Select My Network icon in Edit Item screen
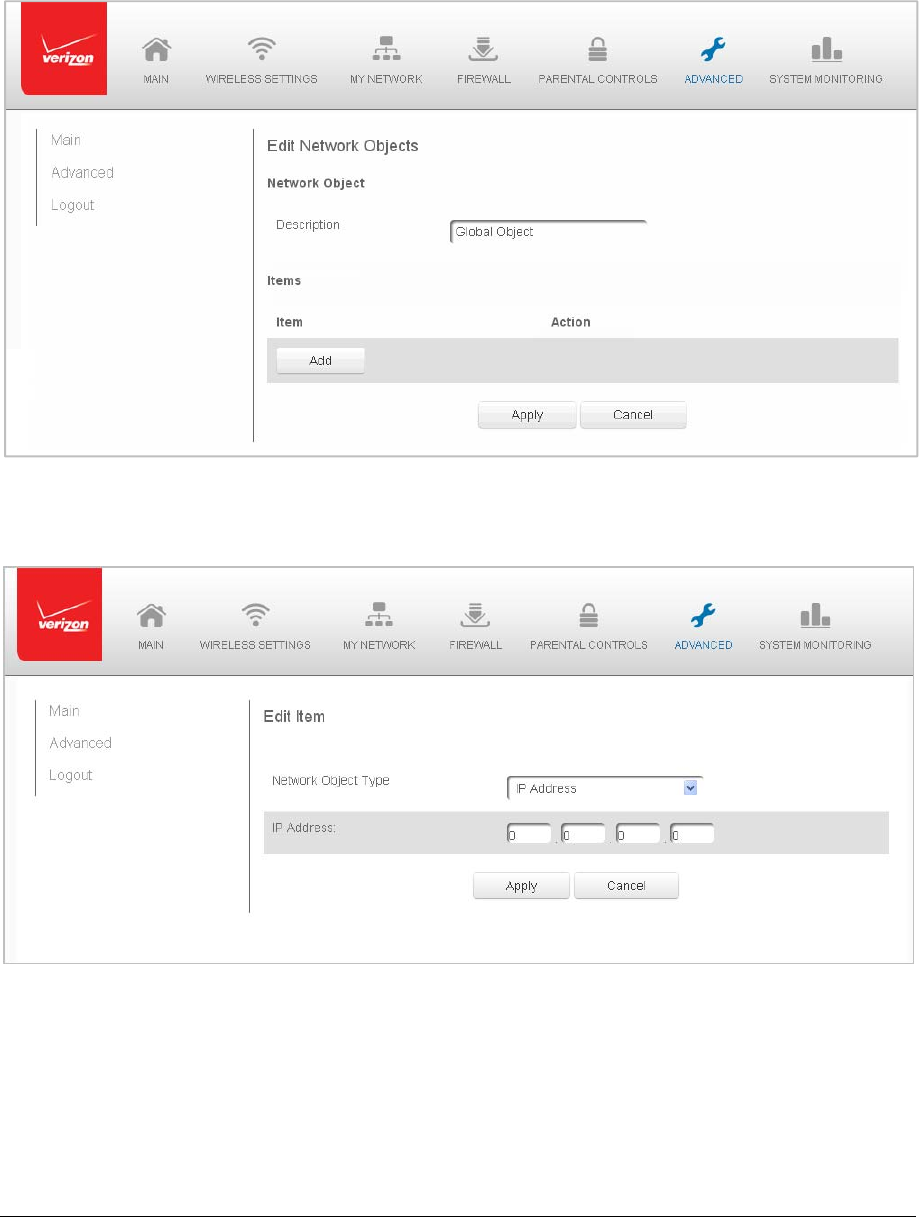Viewport: 919px width, 1217px height. pos(379,615)
